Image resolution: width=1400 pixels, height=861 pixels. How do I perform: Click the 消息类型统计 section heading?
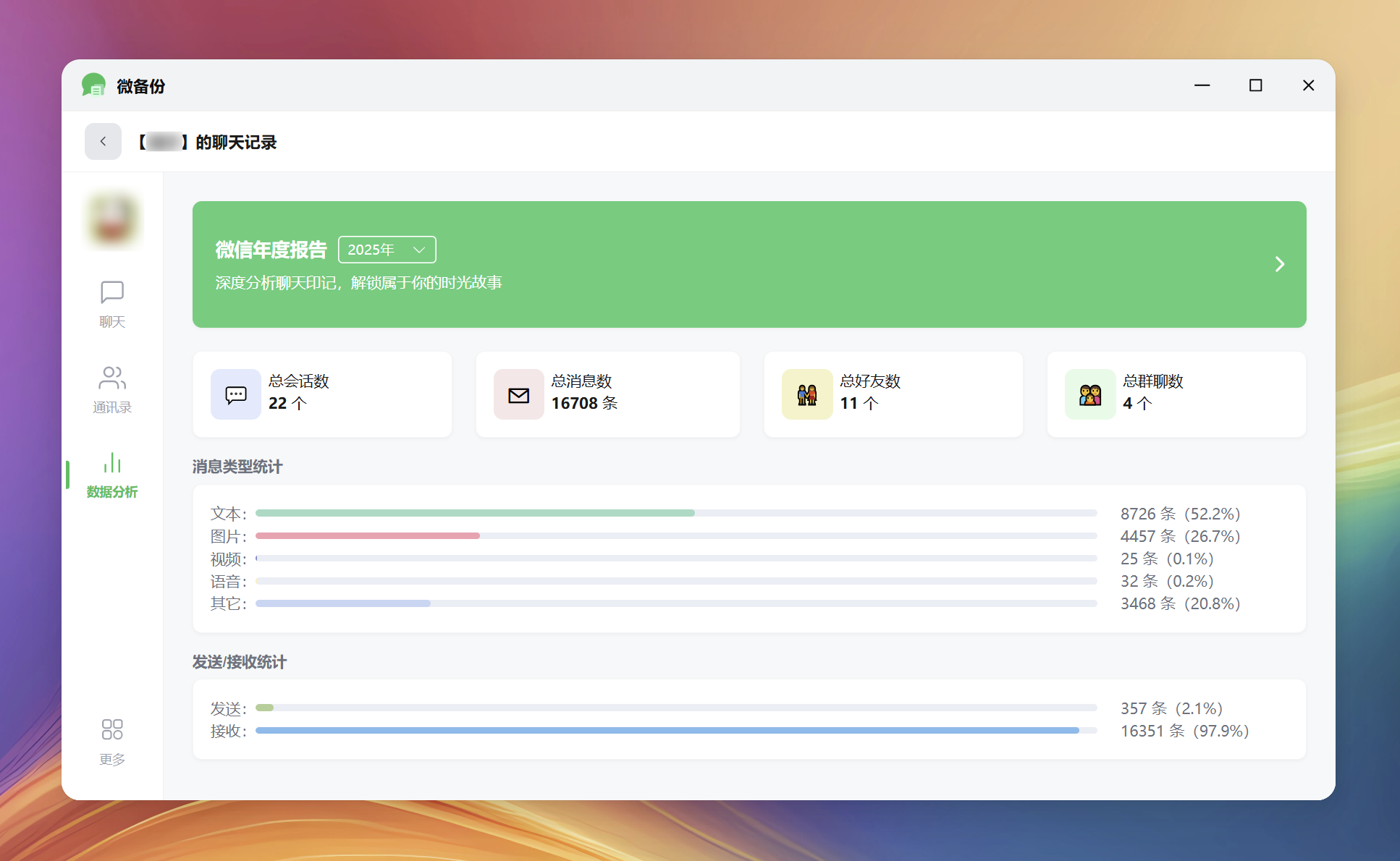point(237,467)
